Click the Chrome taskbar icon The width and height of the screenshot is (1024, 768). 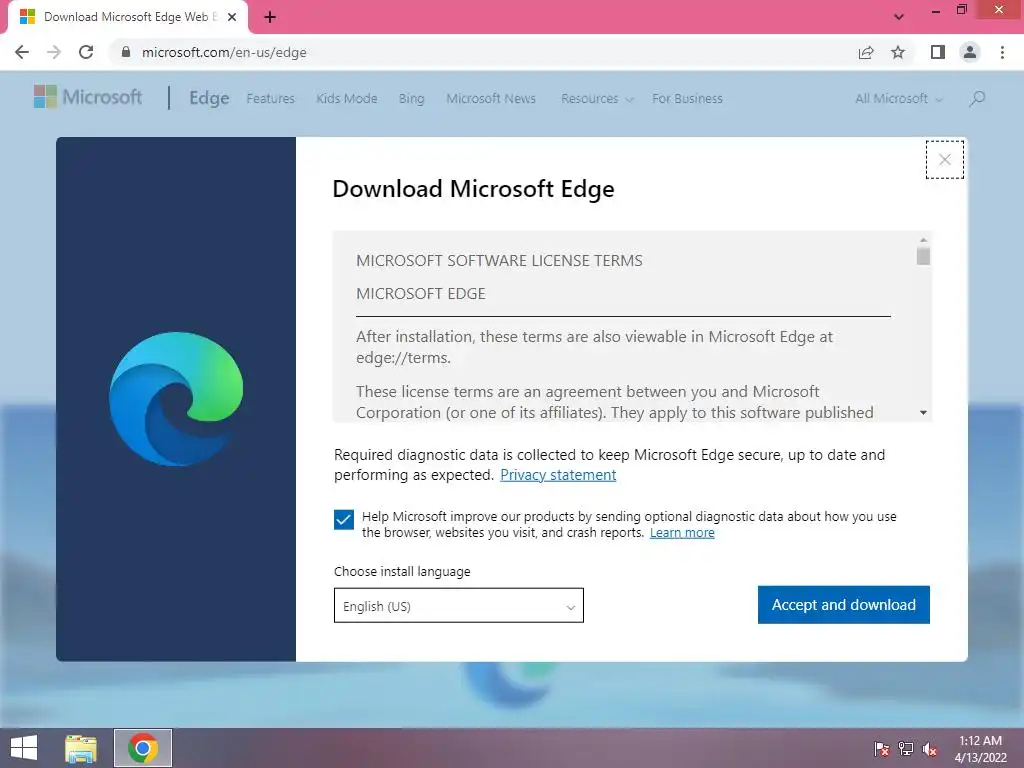click(x=143, y=748)
